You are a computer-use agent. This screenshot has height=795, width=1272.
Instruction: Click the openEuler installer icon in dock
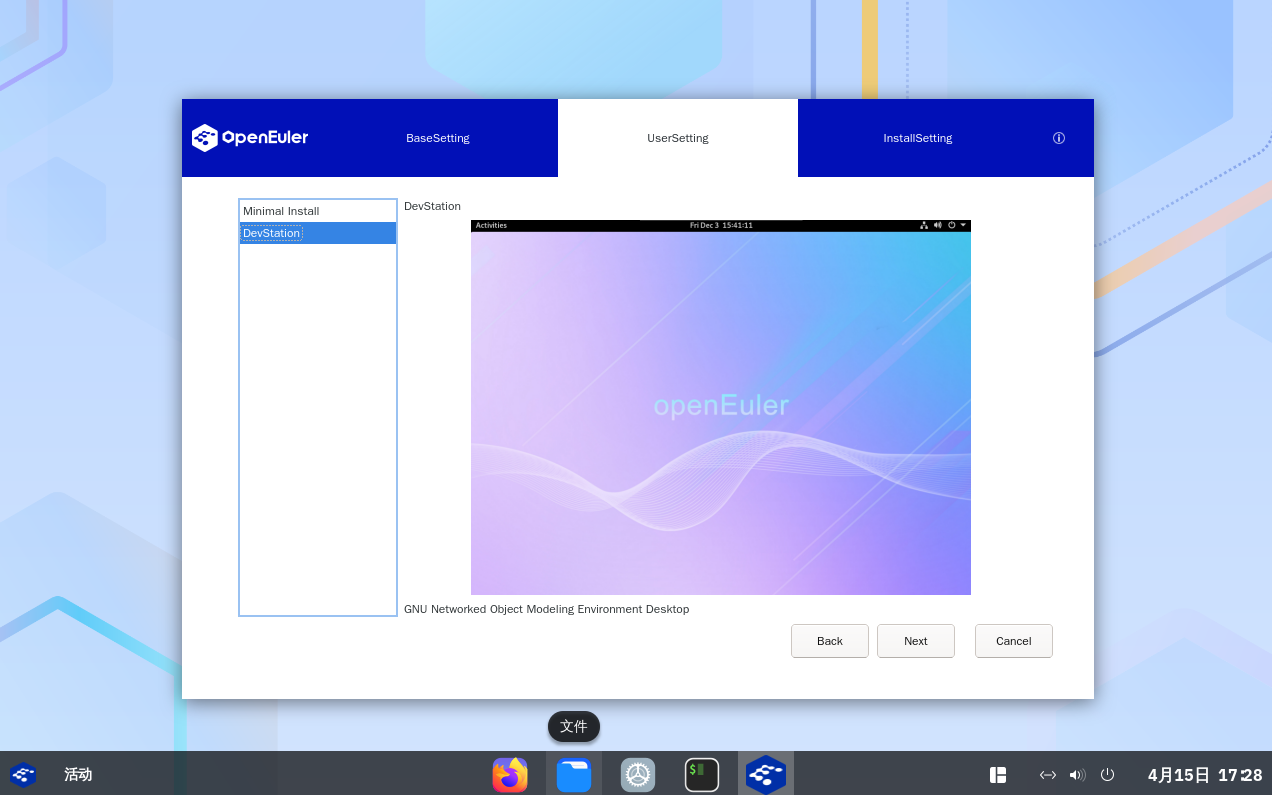pos(766,775)
